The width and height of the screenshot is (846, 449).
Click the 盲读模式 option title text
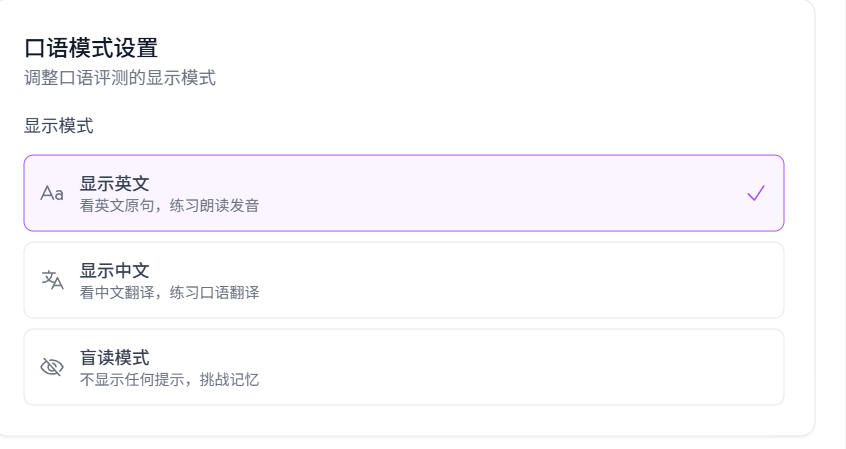115,357
